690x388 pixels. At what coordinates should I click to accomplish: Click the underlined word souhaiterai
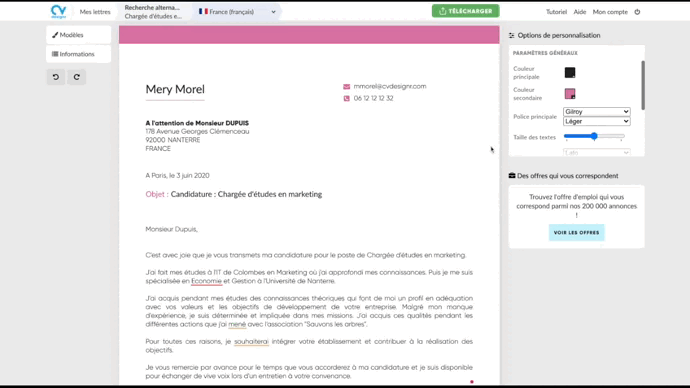(x=251, y=341)
